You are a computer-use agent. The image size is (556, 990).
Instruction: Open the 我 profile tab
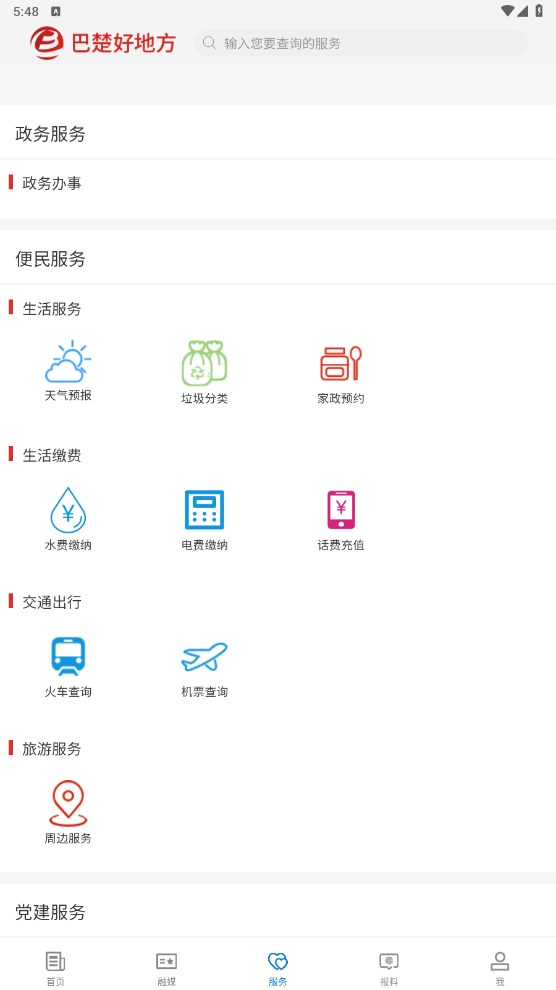tap(500, 968)
